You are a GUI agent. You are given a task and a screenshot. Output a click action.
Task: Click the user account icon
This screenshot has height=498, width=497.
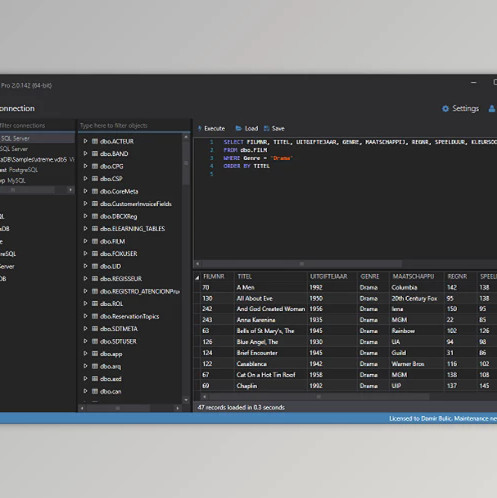(x=492, y=108)
